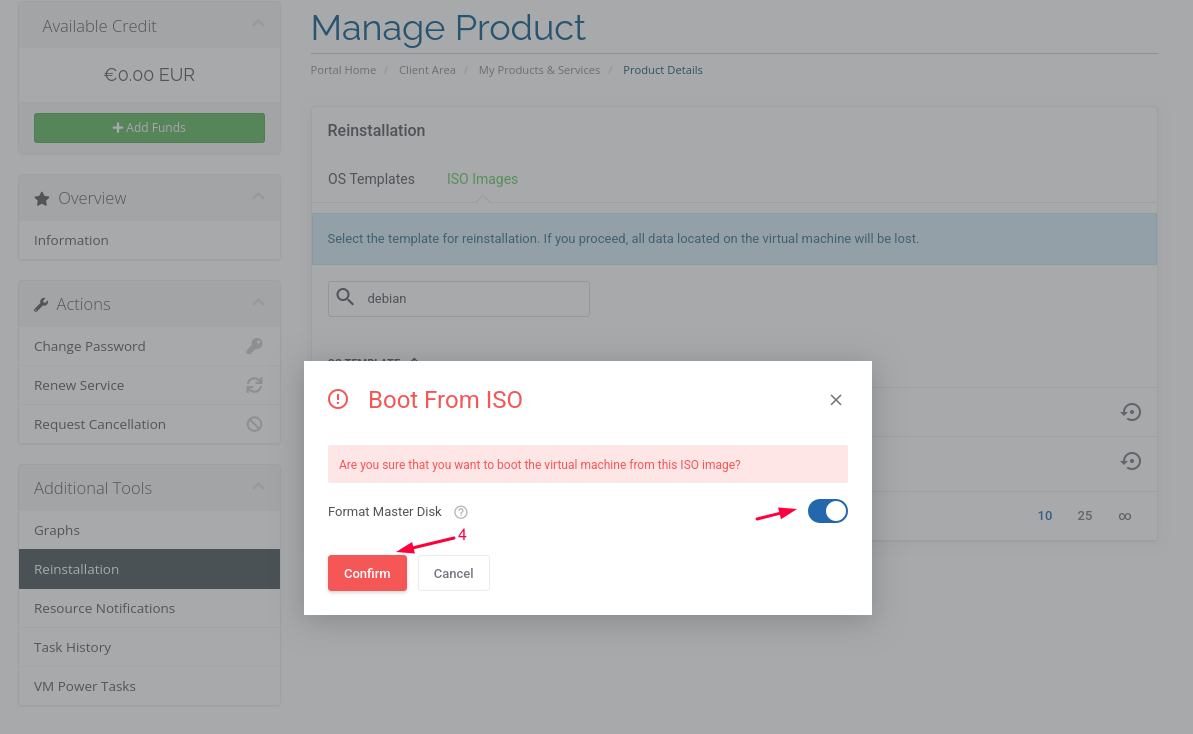Click the red Confirm button

click(367, 573)
